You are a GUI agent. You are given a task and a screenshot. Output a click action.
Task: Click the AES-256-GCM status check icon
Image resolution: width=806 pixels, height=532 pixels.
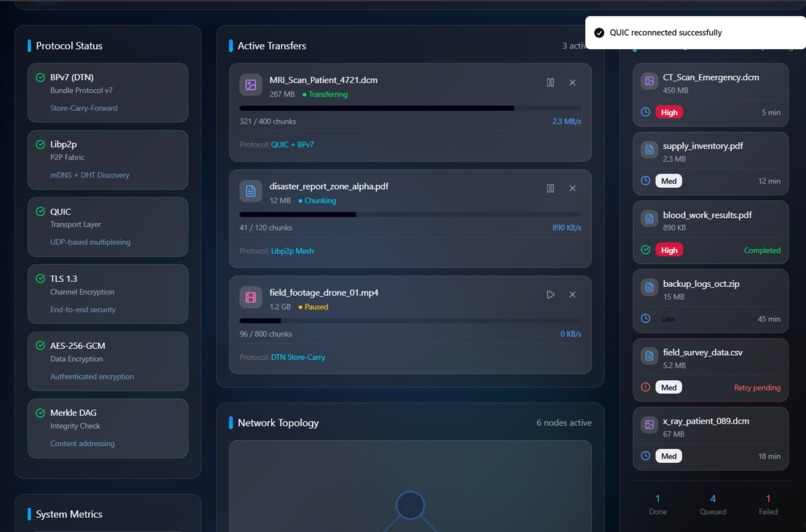click(40, 345)
